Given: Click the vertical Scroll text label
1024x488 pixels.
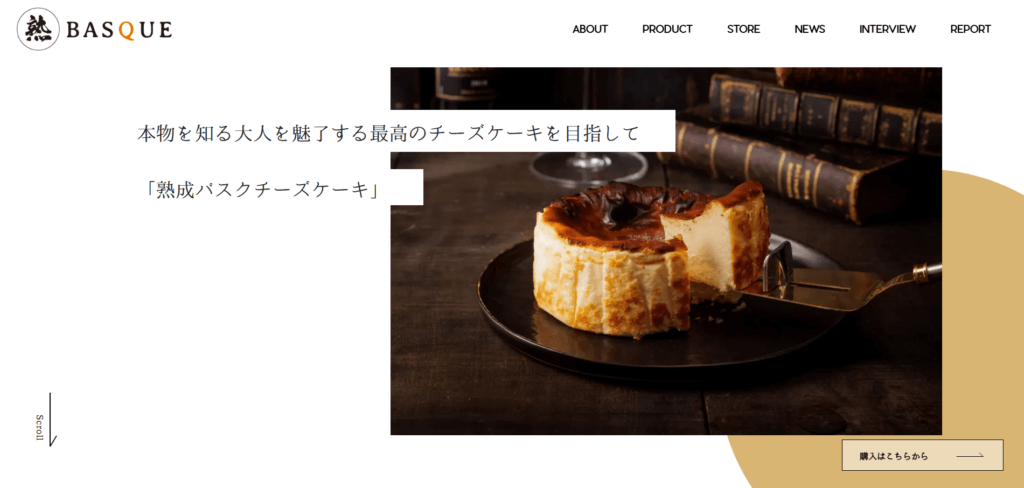Looking at the screenshot, I should coord(39,428).
